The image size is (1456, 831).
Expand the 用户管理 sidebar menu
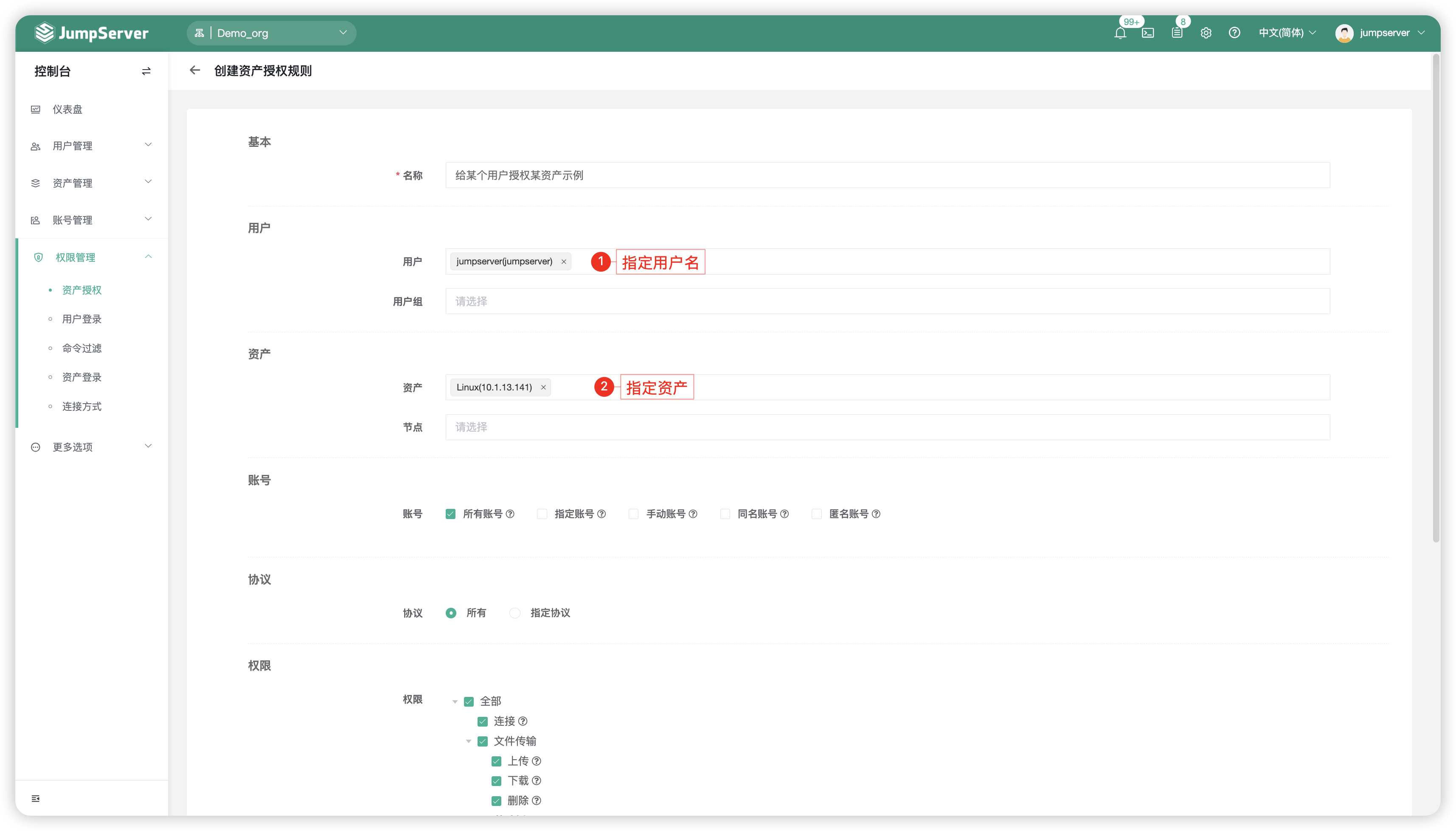tap(91, 146)
